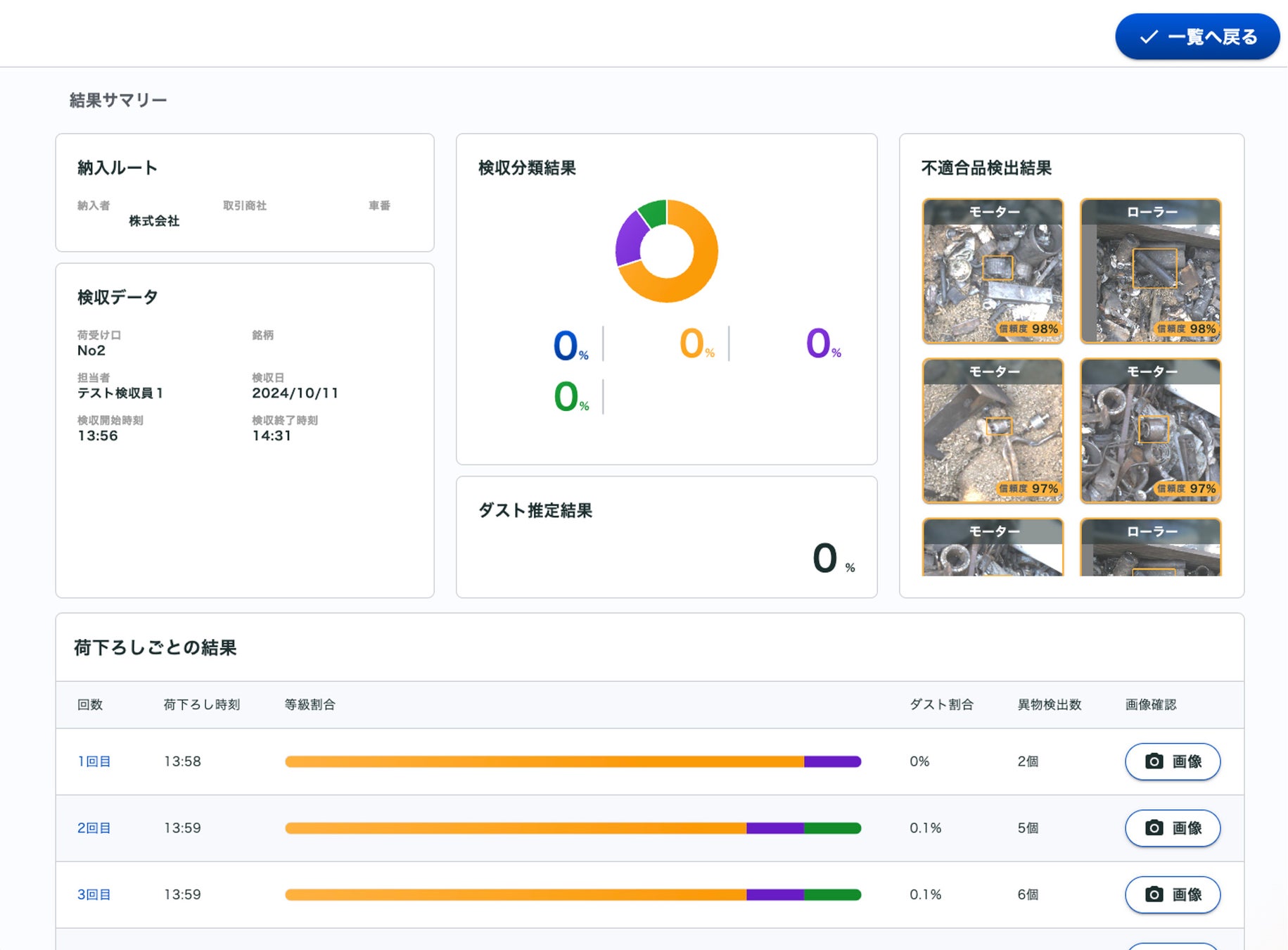The height and width of the screenshot is (950, 1288).
Task: Click the 等級割合 column header
Action: 310,704
